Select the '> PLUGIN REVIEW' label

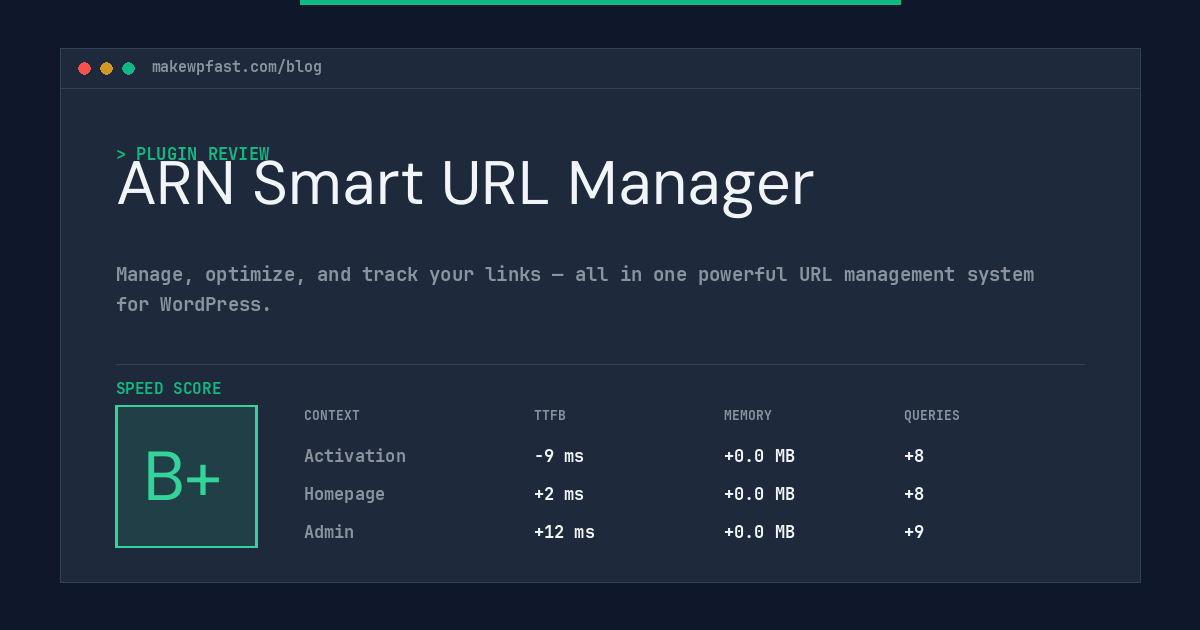coord(193,154)
